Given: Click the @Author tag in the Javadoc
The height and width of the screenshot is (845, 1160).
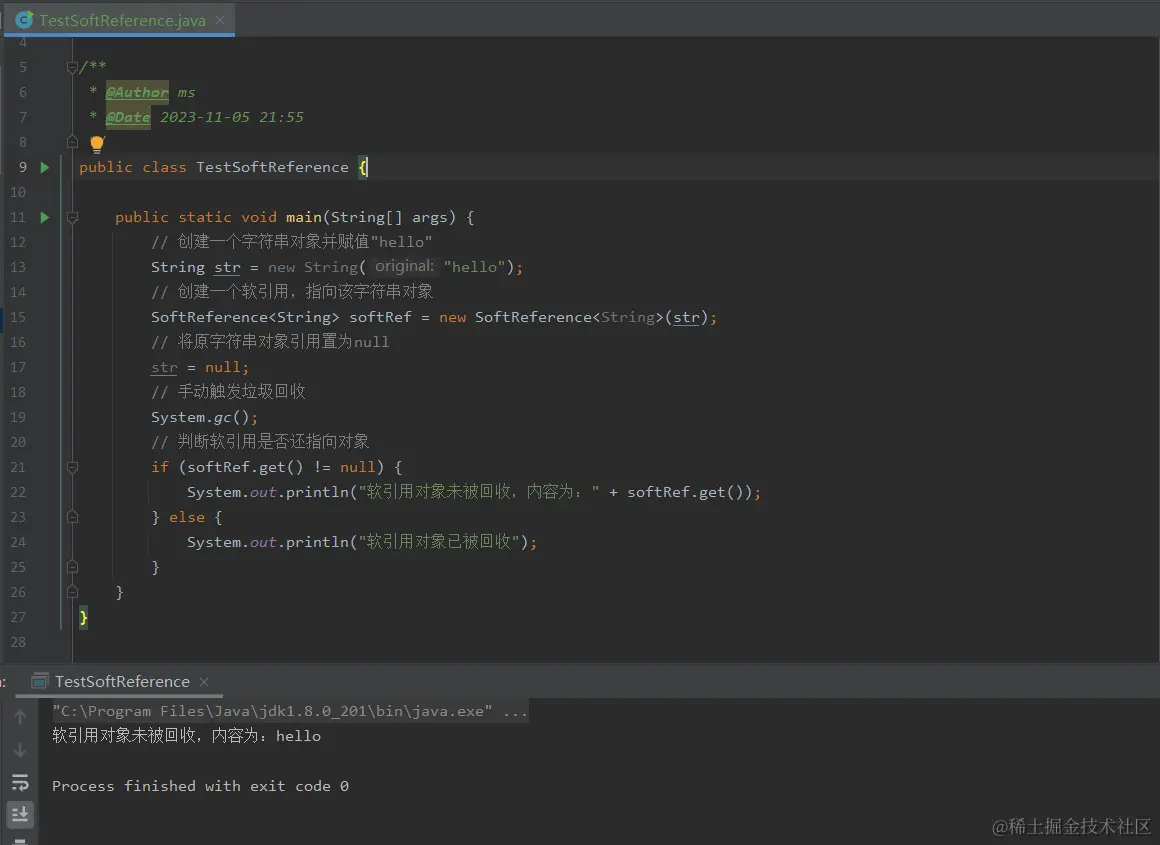Looking at the screenshot, I should pos(137,92).
